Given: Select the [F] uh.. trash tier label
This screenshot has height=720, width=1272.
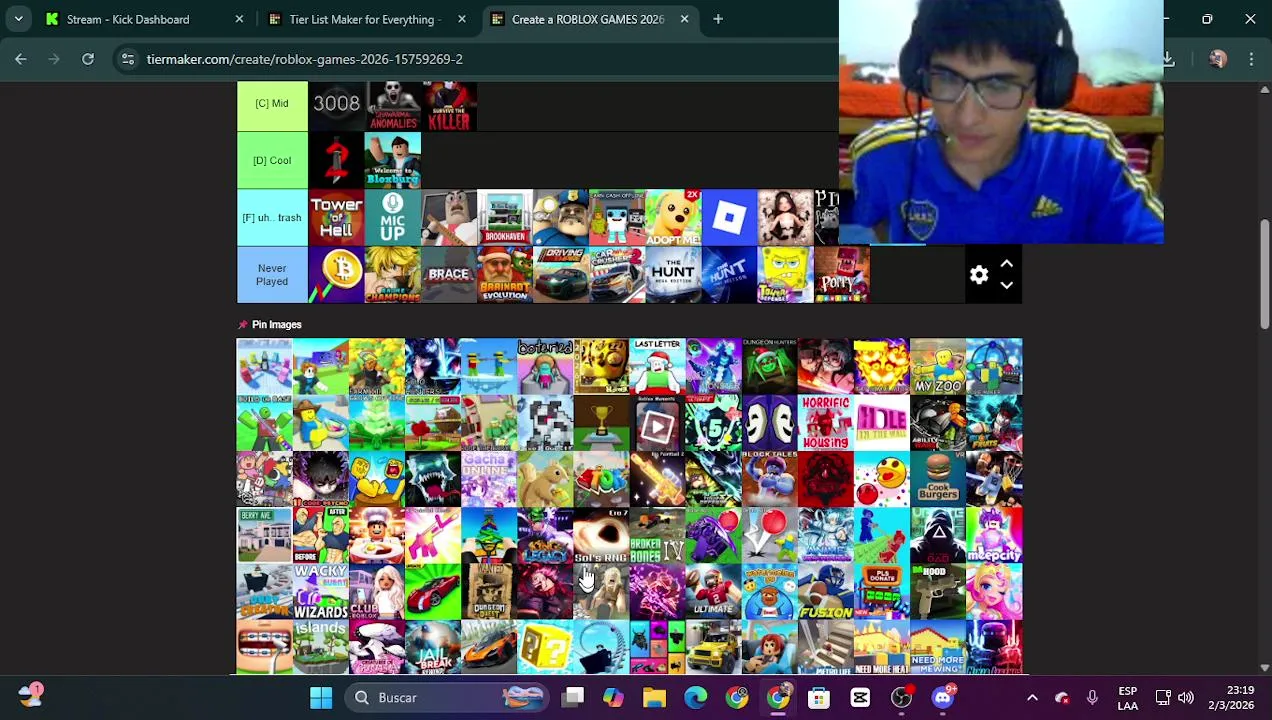Looking at the screenshot, I should [272, 217].
